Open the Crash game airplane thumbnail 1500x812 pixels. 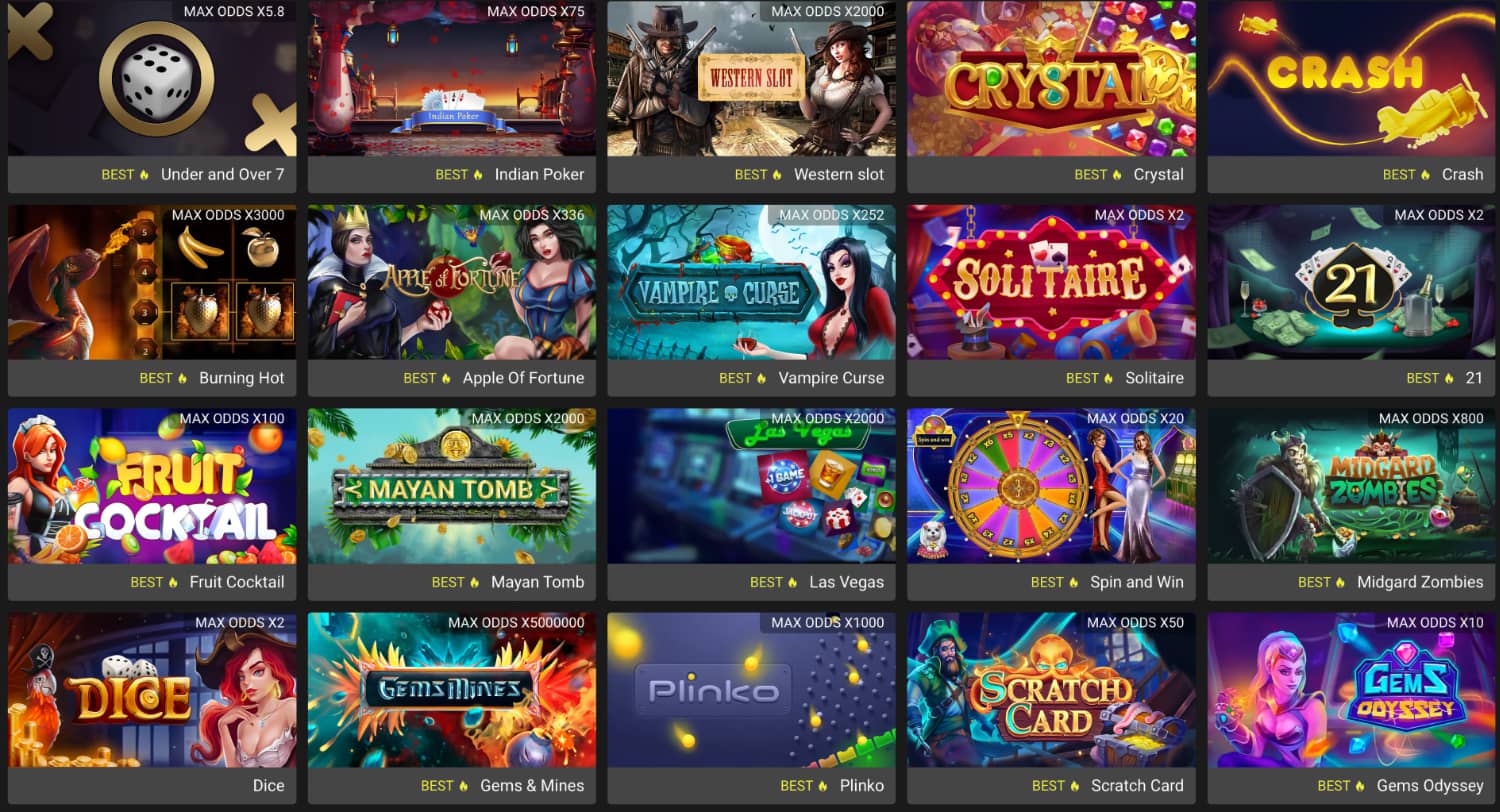[x=1352, y=78]
